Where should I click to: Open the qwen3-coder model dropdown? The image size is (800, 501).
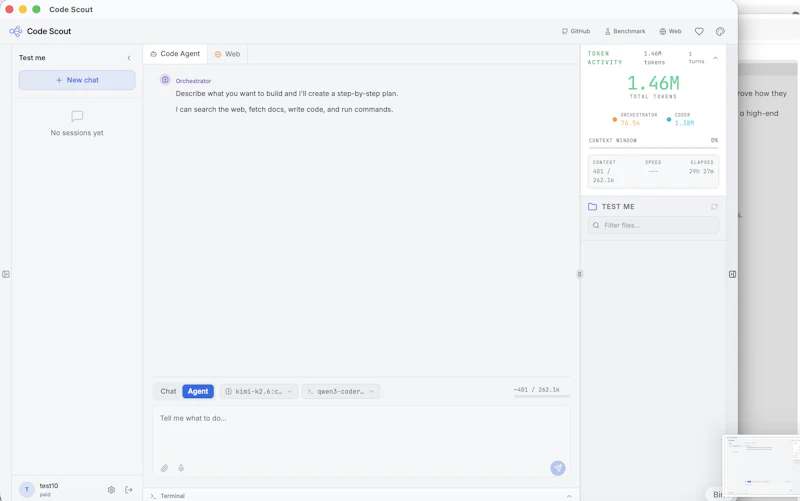341,391
